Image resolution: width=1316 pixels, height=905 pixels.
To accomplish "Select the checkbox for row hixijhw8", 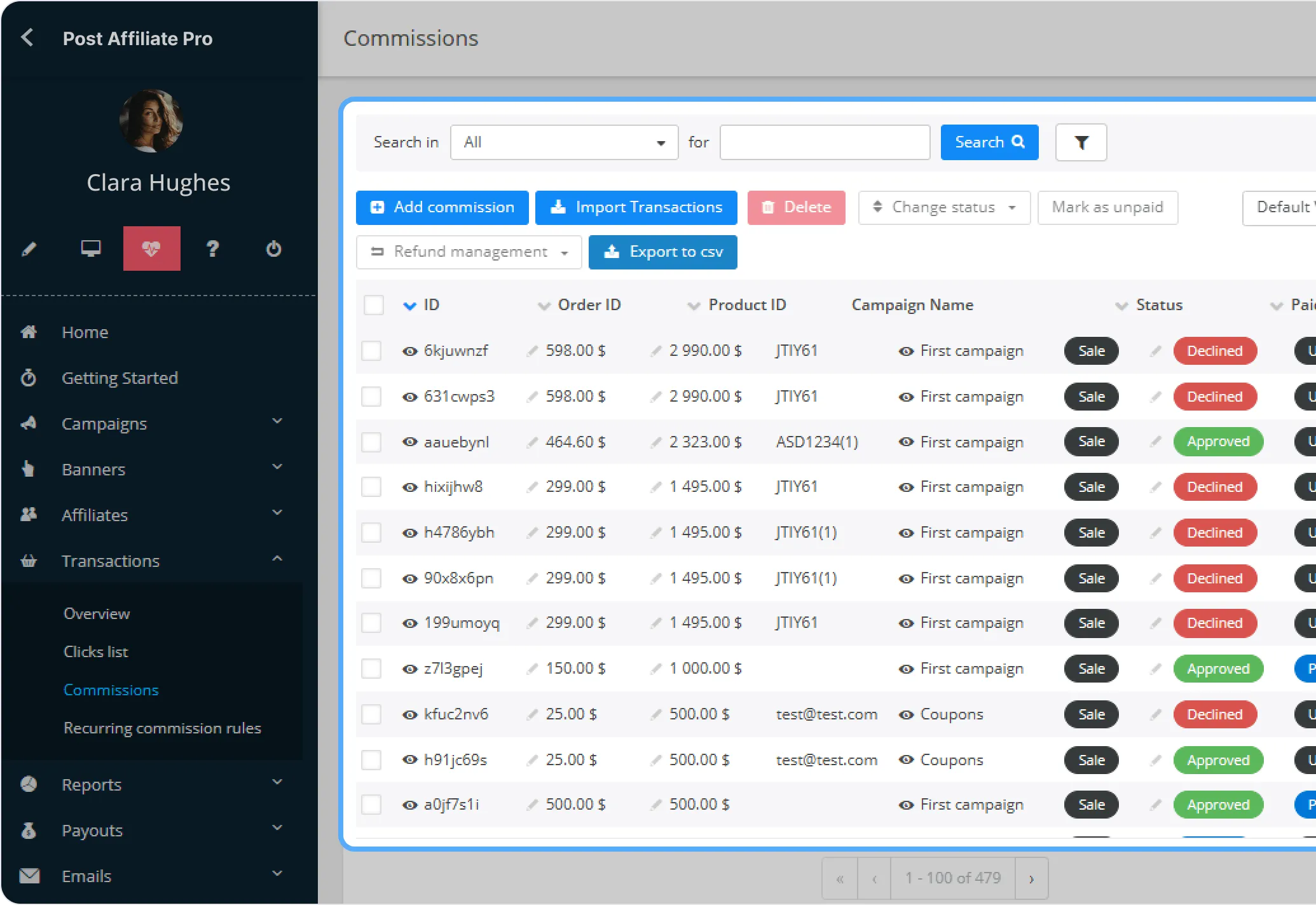I will point(371,487).
